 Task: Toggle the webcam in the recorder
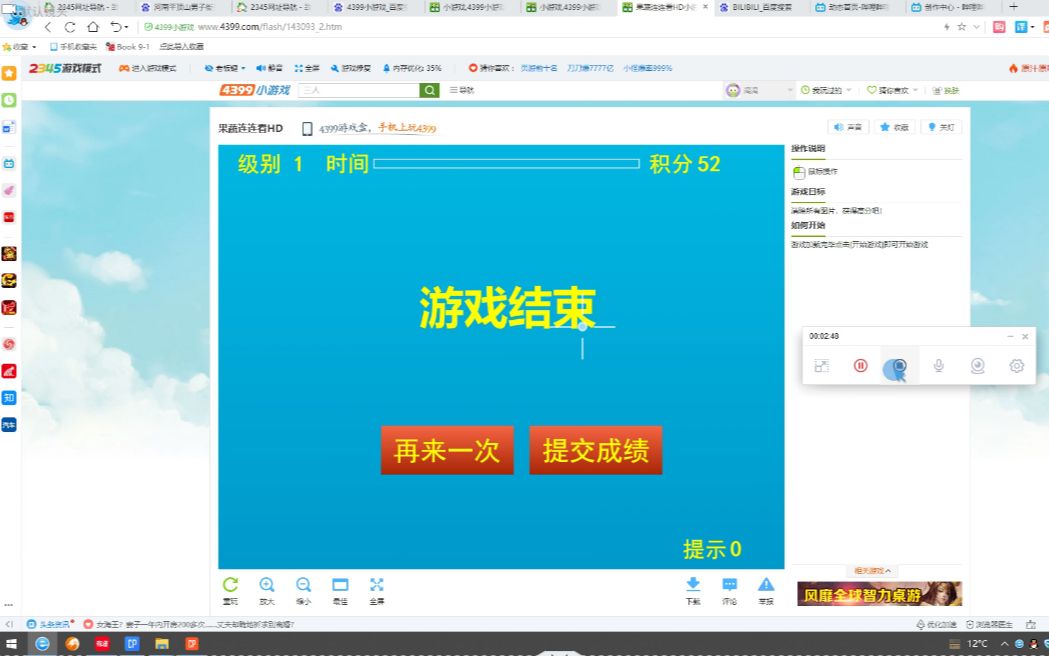(x=977, y=366)
